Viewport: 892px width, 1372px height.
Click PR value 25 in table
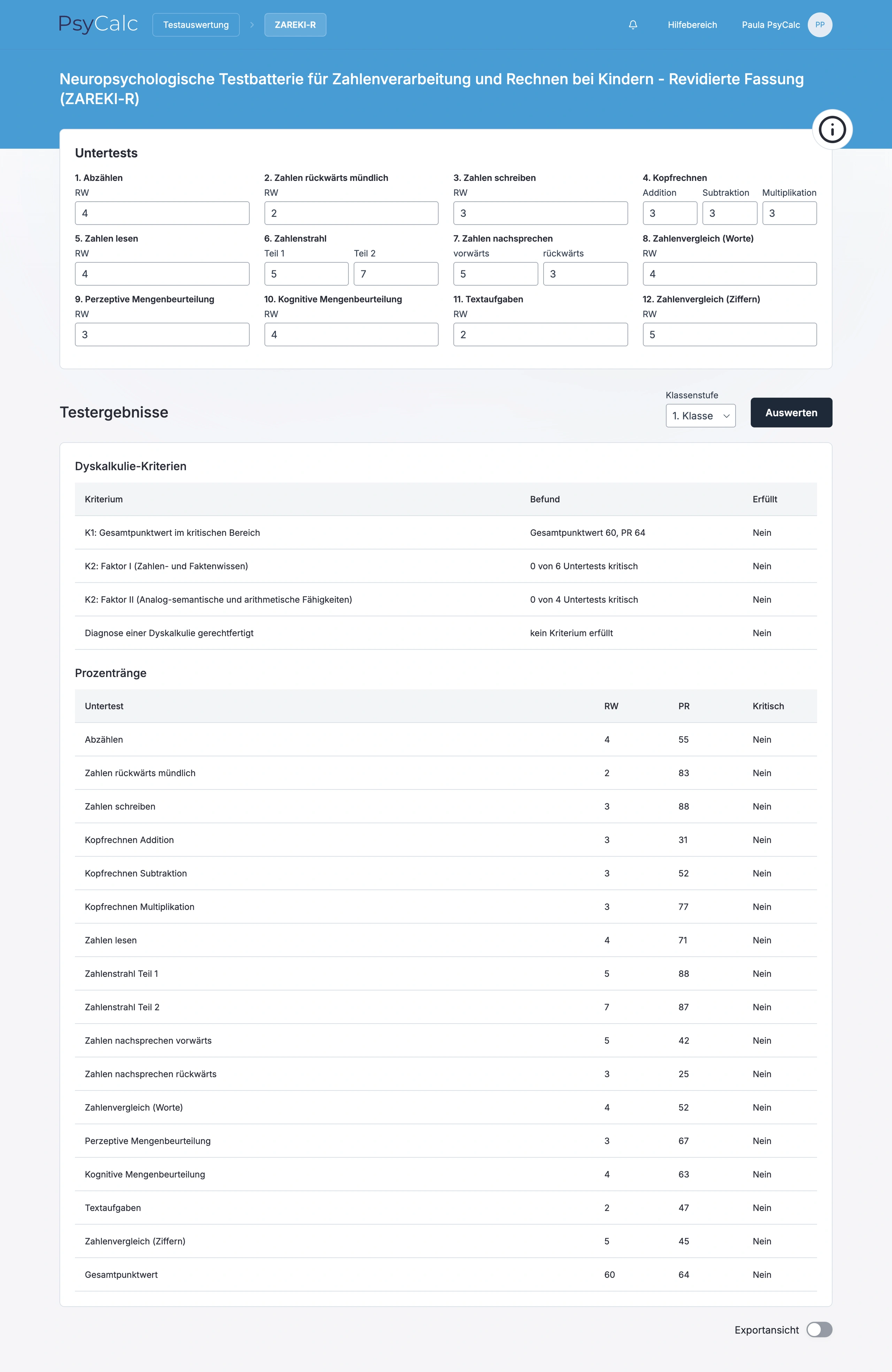(683, 1074)
